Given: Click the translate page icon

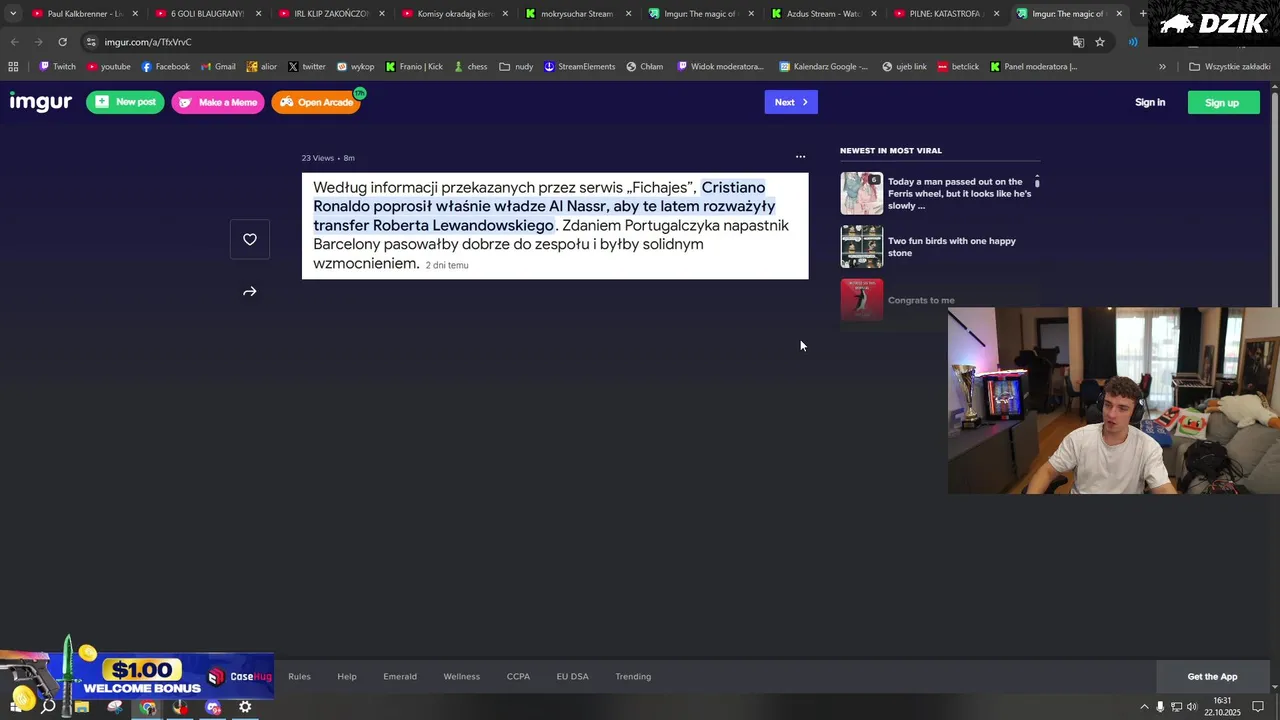Looking at the screenshot, I should (x=1078, y=42).
